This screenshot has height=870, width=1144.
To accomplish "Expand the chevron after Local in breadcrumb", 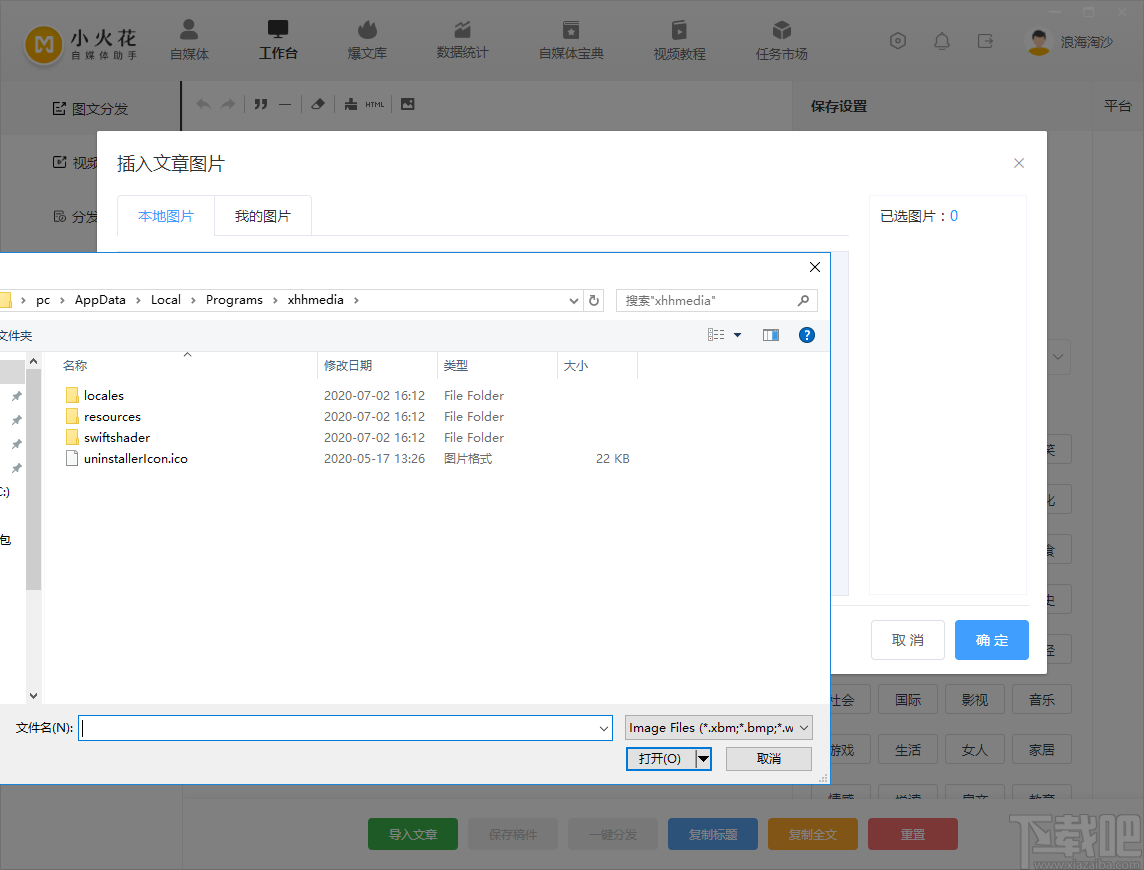I will [x=193, y=300].
